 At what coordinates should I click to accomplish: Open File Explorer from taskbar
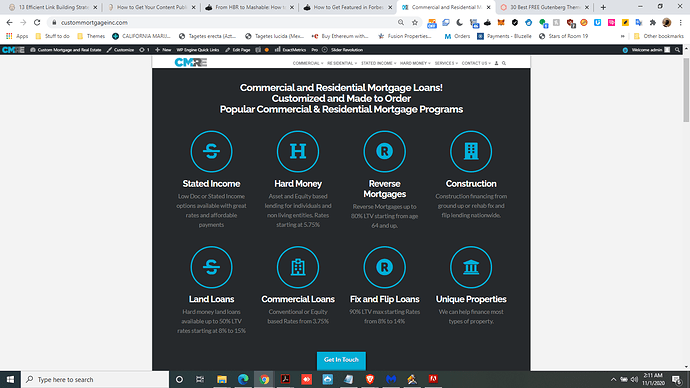(x=222, y=379)
